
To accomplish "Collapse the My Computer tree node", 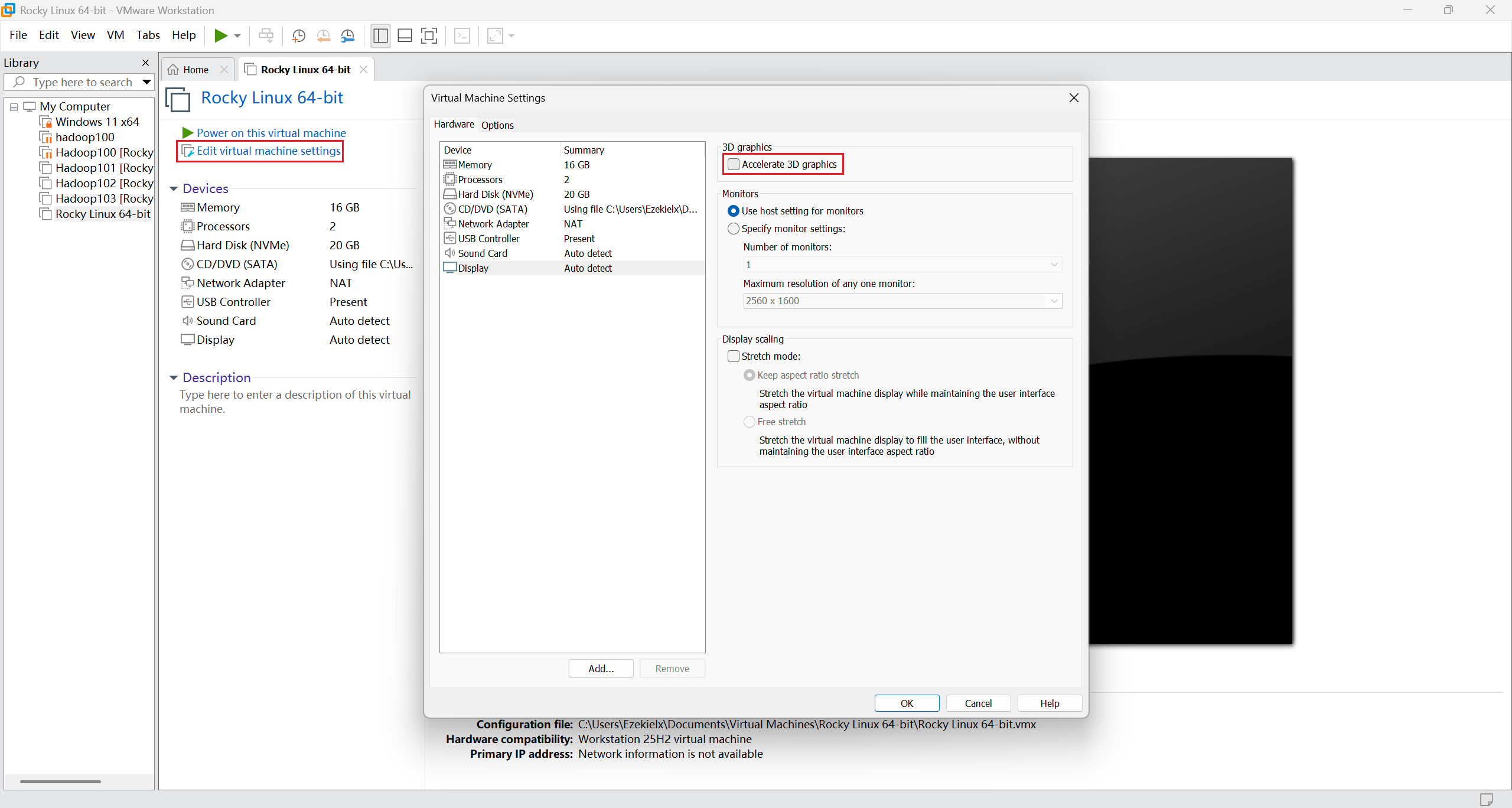I will (14, 107).
